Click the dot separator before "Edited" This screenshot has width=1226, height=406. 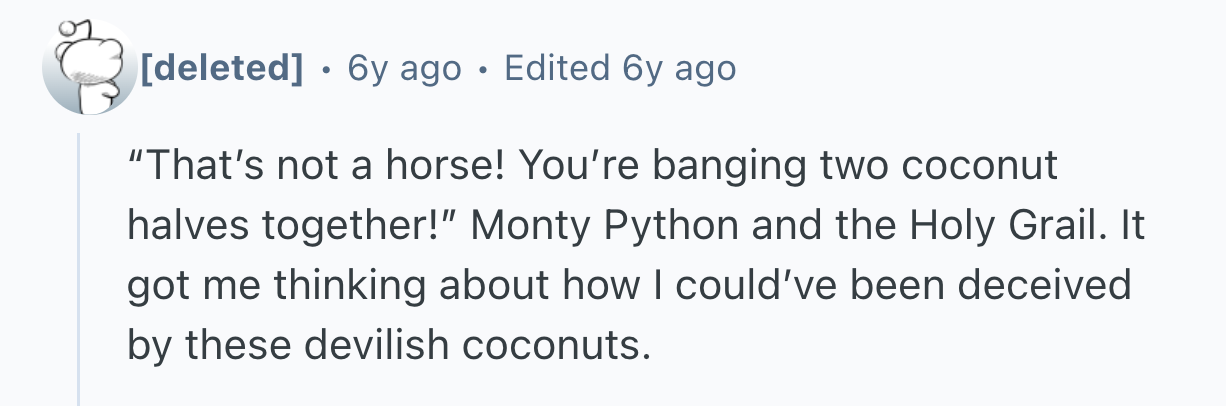(x=483, y=69)
